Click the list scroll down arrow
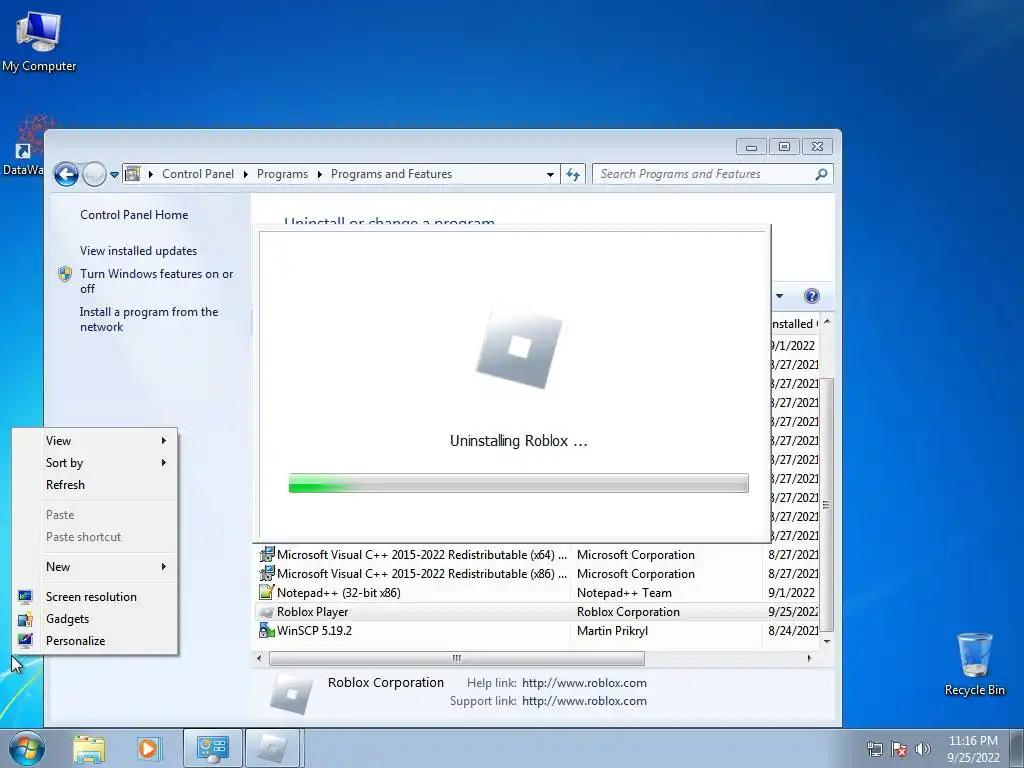The width and height of the screenshot is (1024, 768). point(827,641)
